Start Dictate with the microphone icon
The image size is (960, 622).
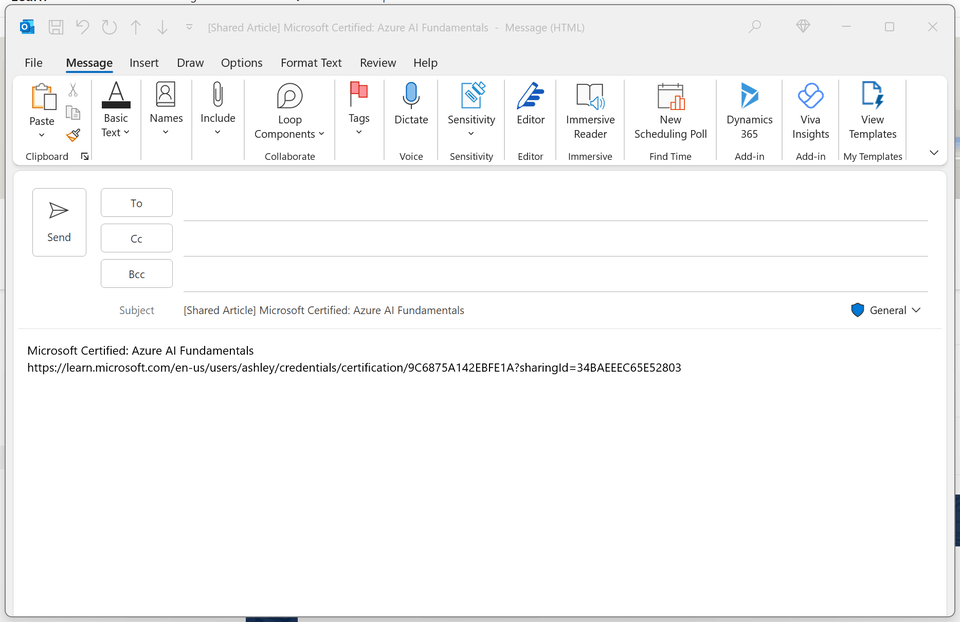coord(411,104)
